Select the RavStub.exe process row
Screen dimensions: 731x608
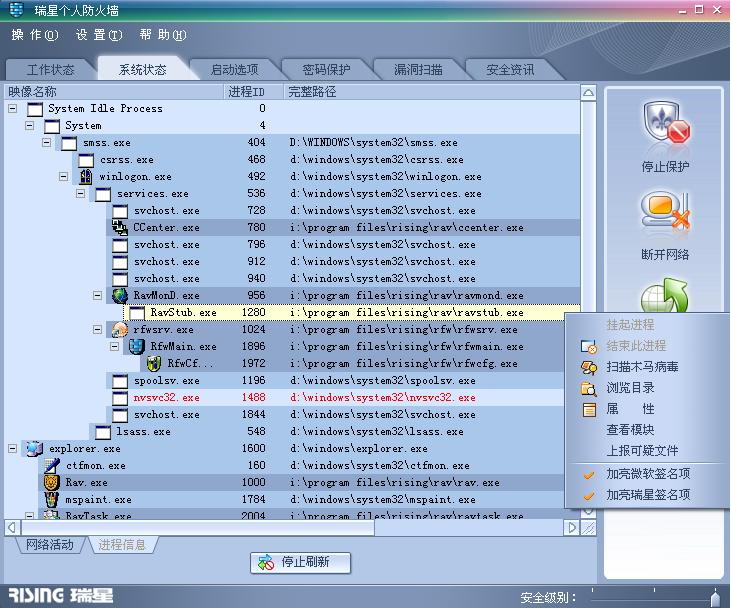click(352, 312)
